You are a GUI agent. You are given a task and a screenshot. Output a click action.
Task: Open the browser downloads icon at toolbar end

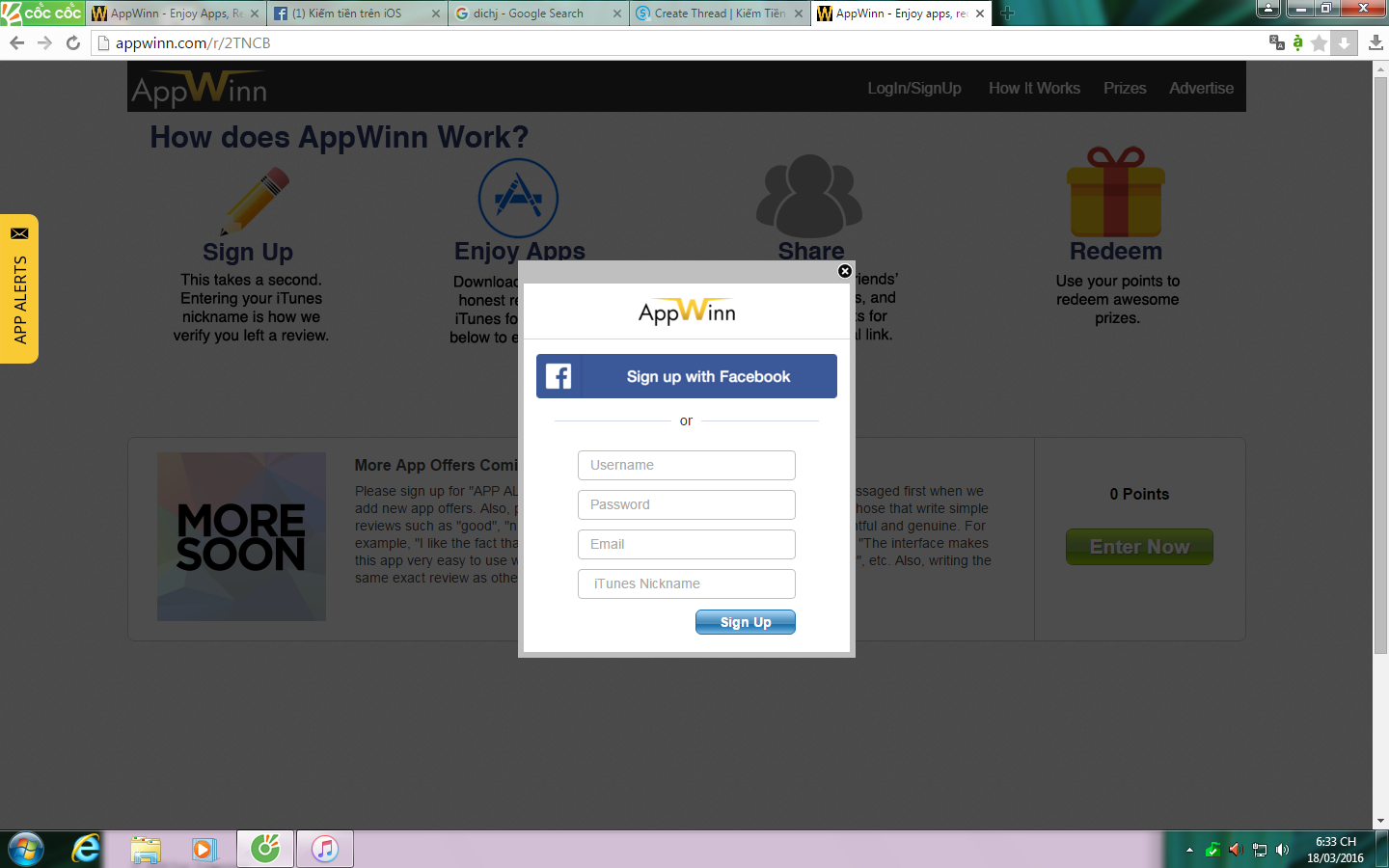[x=1375, y=42]
